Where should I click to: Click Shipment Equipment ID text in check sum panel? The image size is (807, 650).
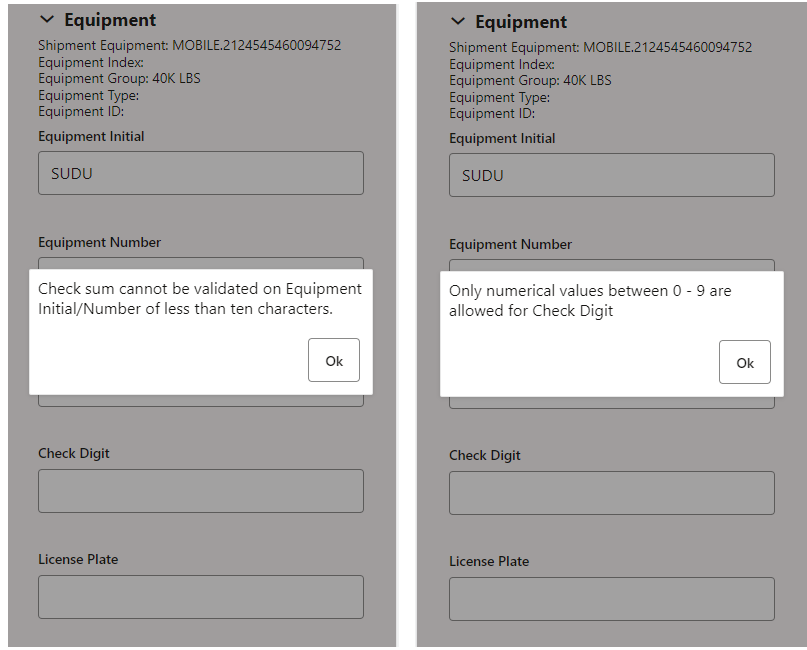tap(189, 46)
